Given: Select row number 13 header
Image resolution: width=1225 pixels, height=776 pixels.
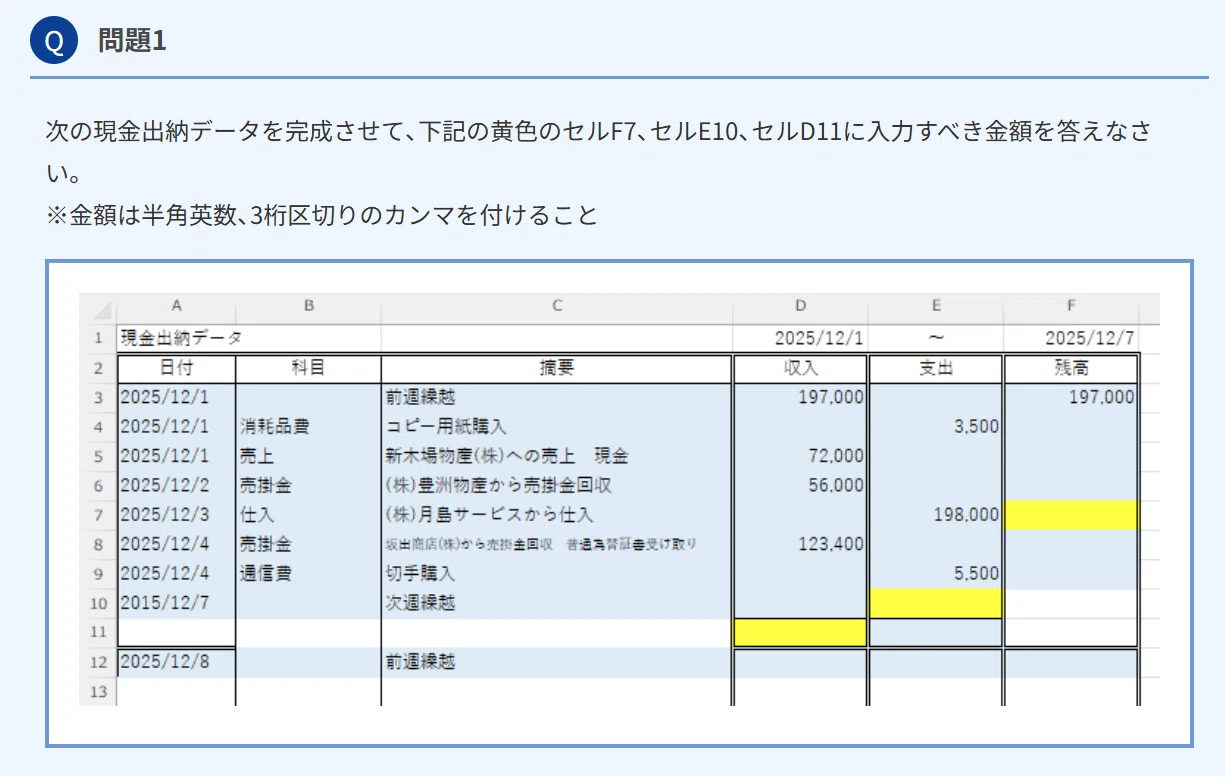Looking at the screenshot, I should click(98, 692).
